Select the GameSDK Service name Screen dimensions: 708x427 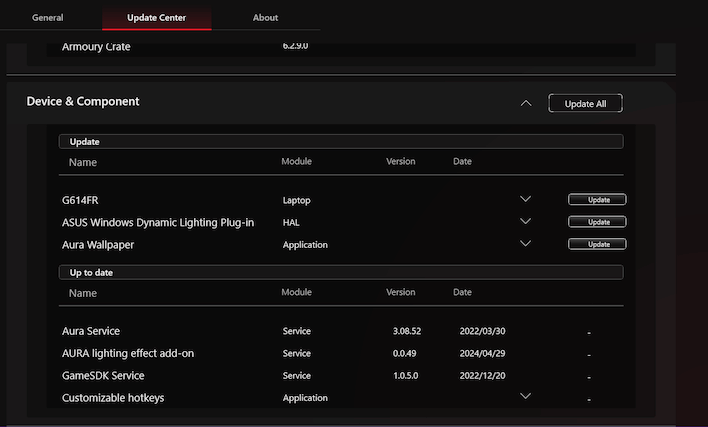tap(103, 376)
